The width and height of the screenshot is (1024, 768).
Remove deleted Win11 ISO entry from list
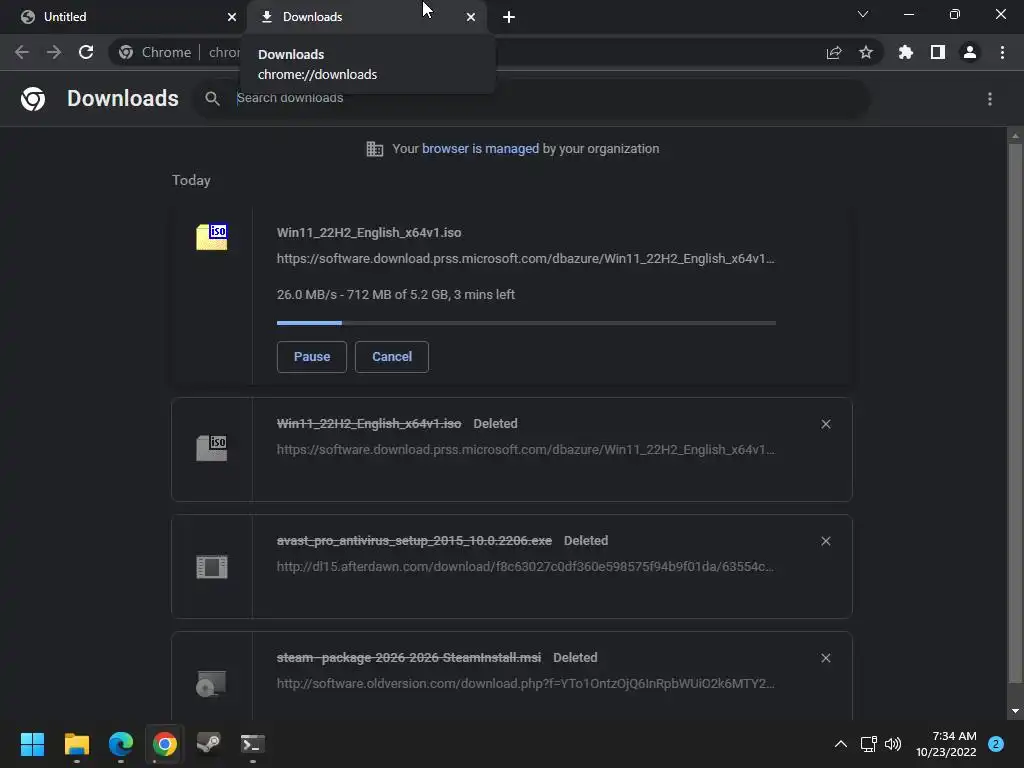click(826, 424)
